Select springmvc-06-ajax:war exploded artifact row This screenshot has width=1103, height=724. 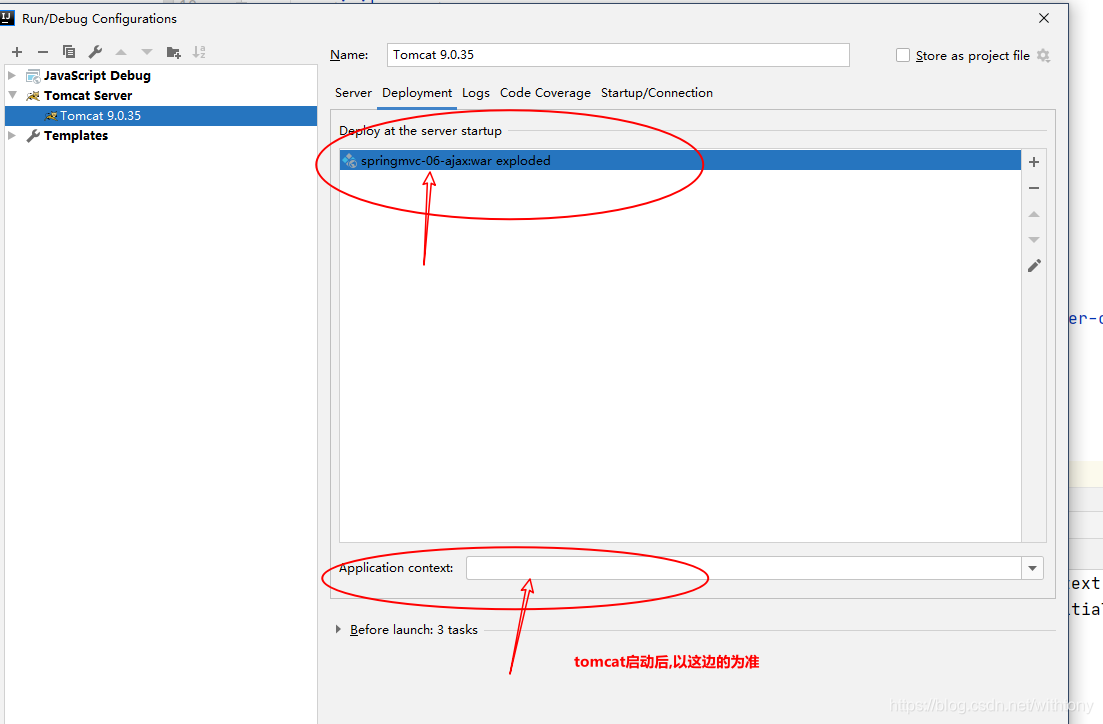click(x=680, y=160)
